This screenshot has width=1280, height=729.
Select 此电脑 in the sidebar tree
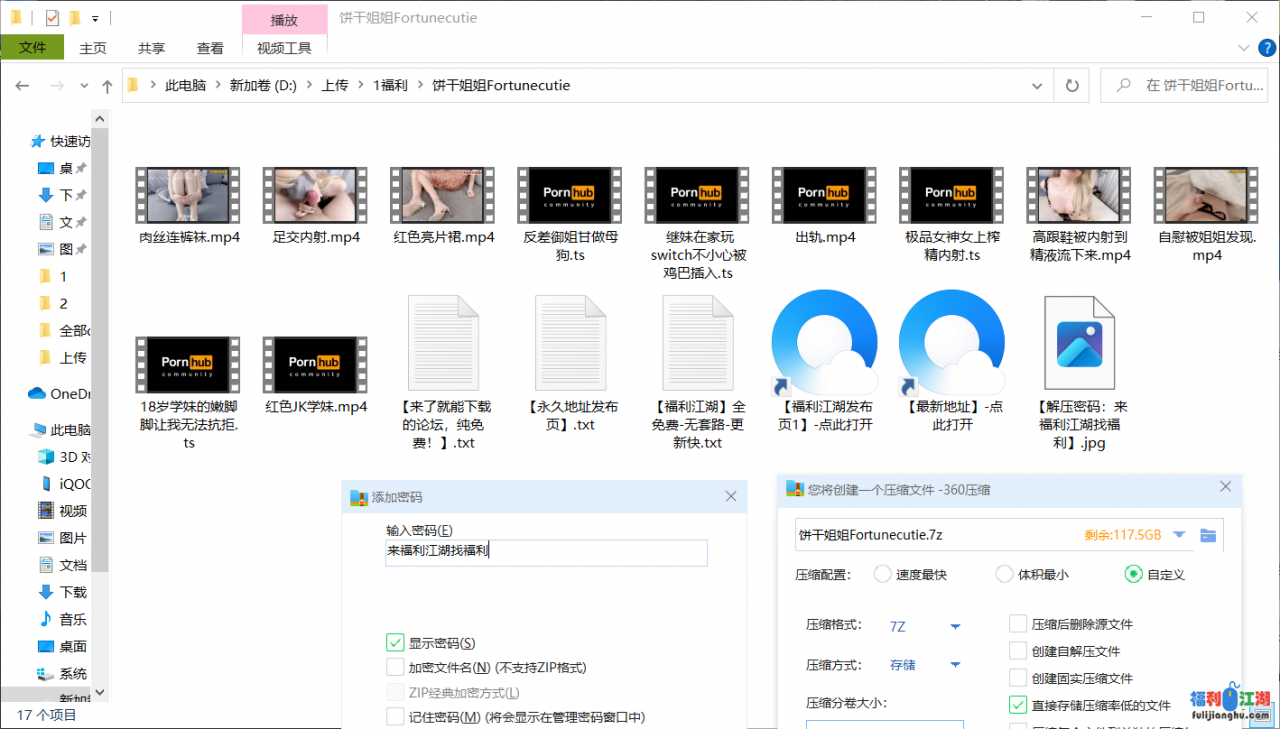click(x=70, y=430)
